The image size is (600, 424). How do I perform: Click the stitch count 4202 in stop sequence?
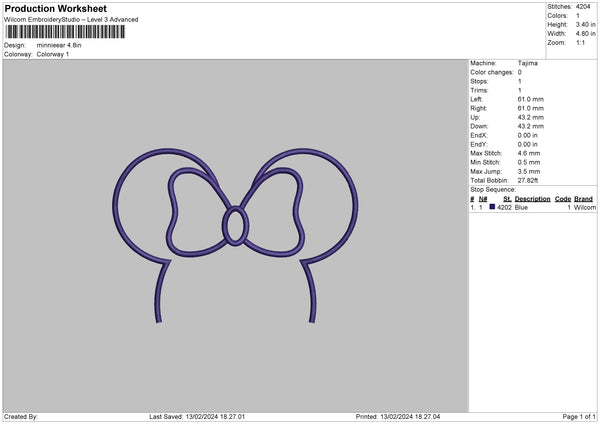[x=504, y=207]
